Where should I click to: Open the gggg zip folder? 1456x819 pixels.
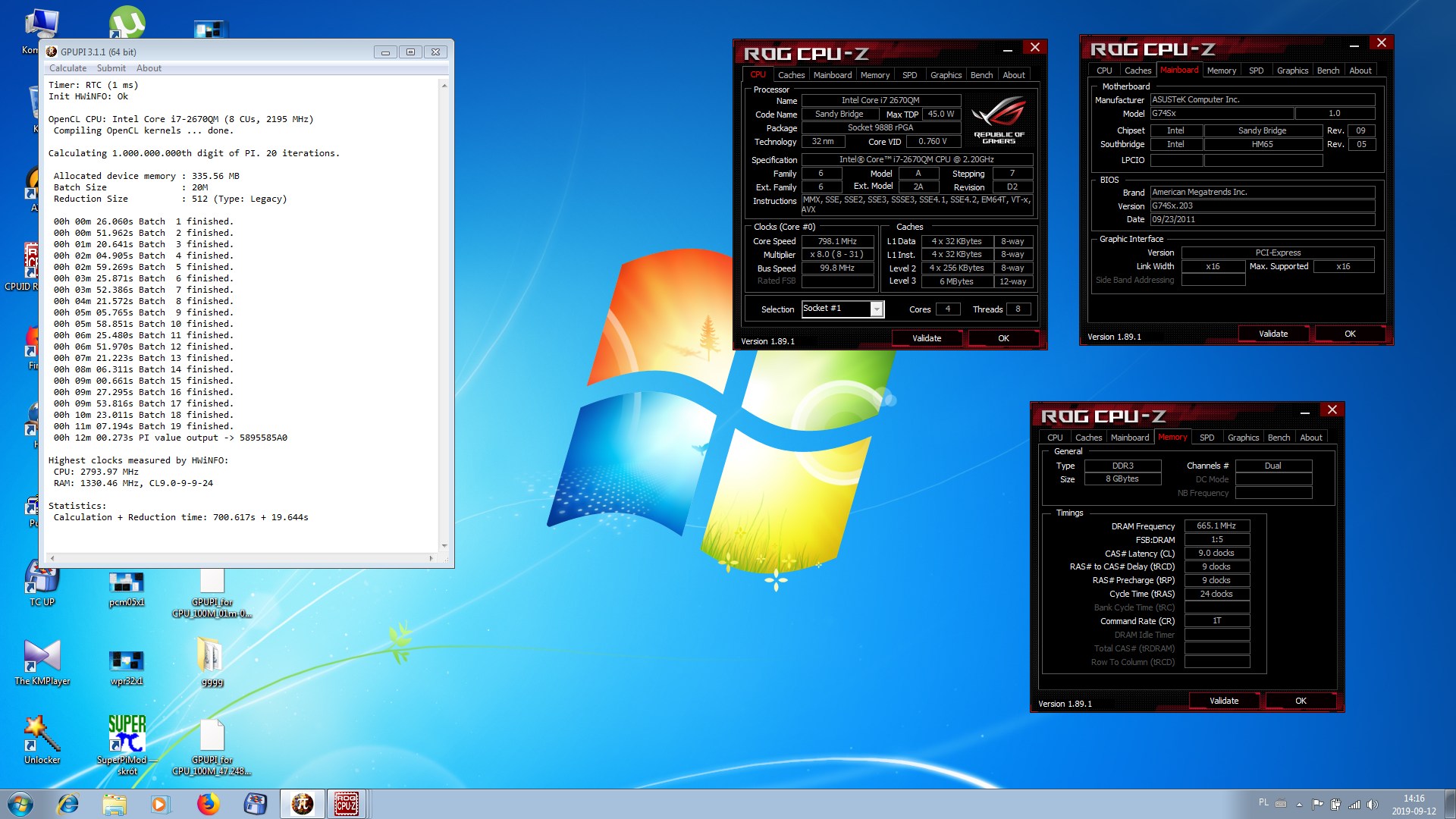212,661
